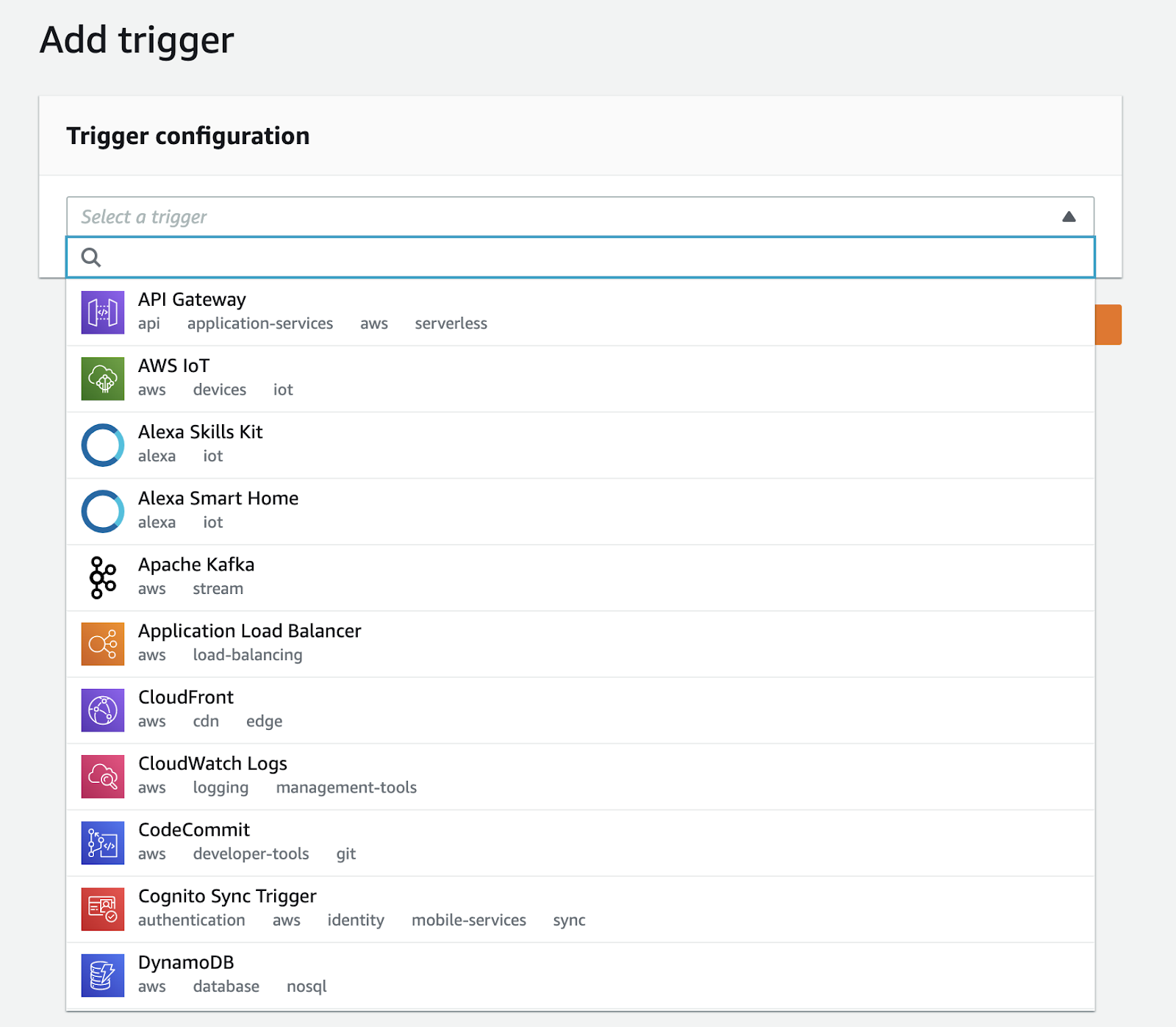Choose AWS IoT from trigger list
This screenshot has height=1027, width=1176.
580,379
